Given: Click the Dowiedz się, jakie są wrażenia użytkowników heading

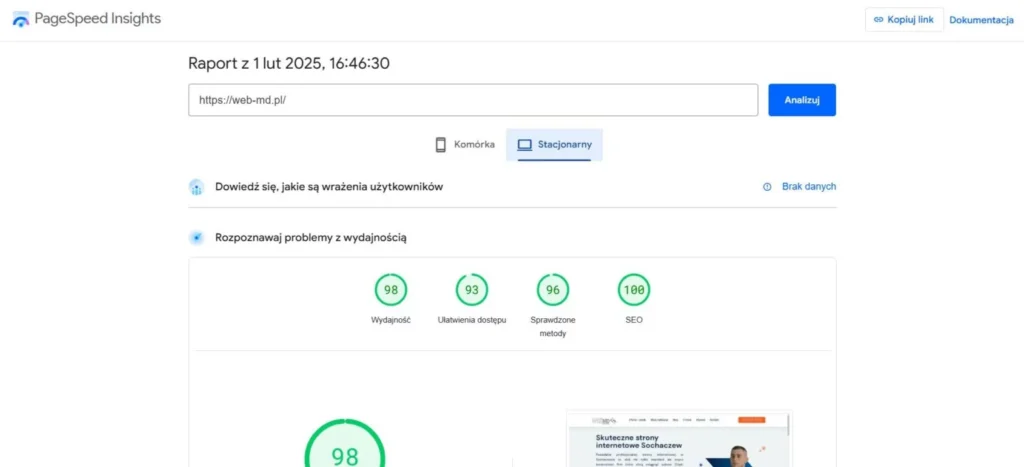Looking at the screenshot, I should click(x=329, y=187).
